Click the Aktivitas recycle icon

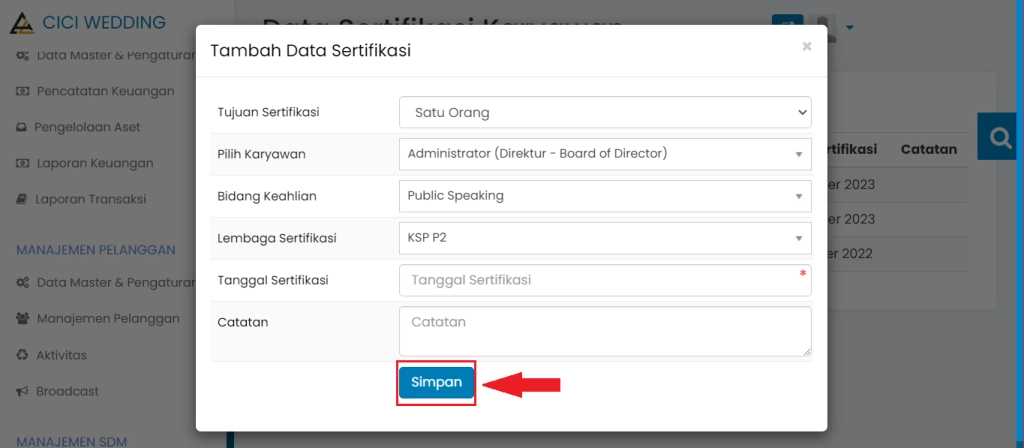(x=22, y=355)
